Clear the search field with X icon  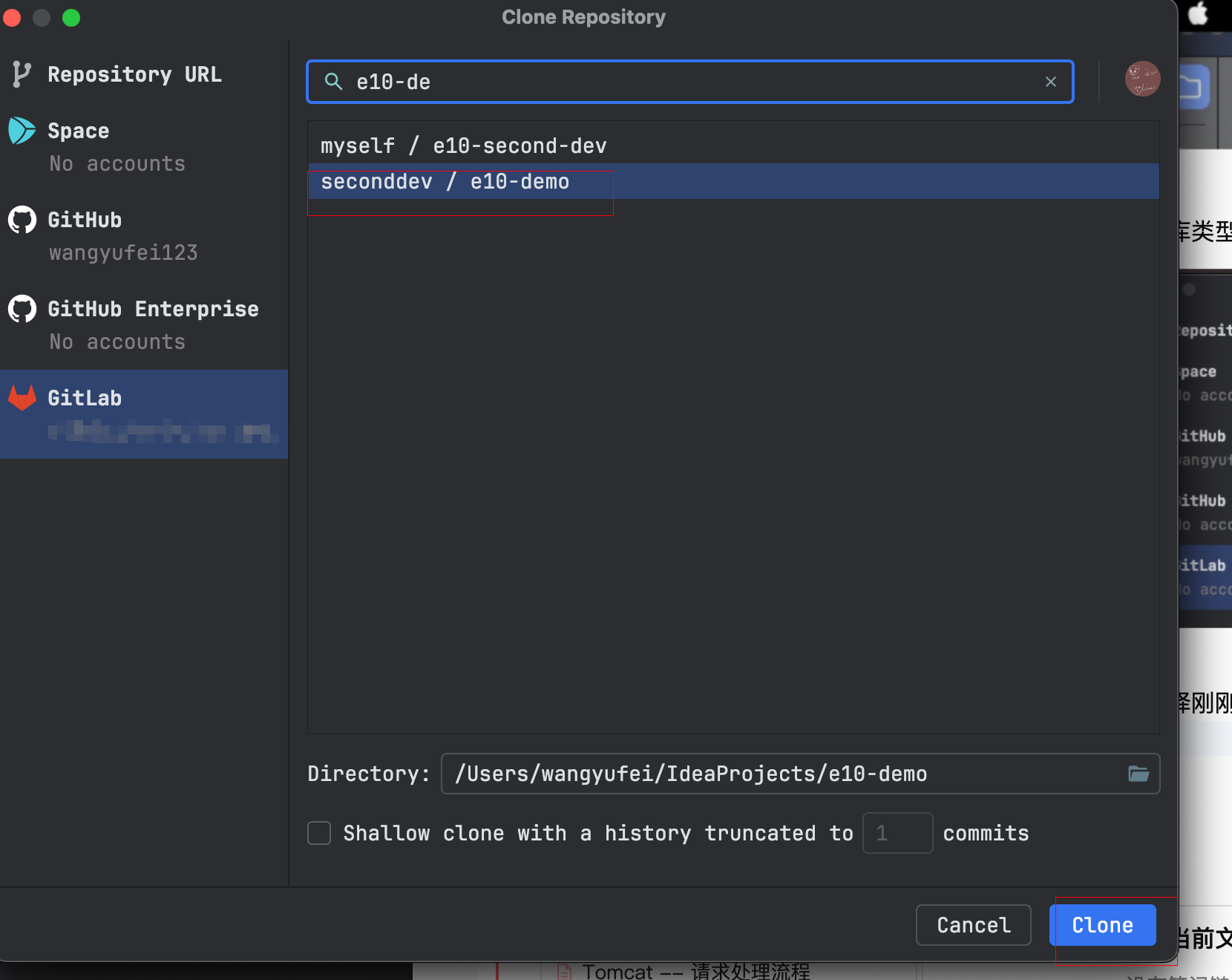tap(1050, 82)
